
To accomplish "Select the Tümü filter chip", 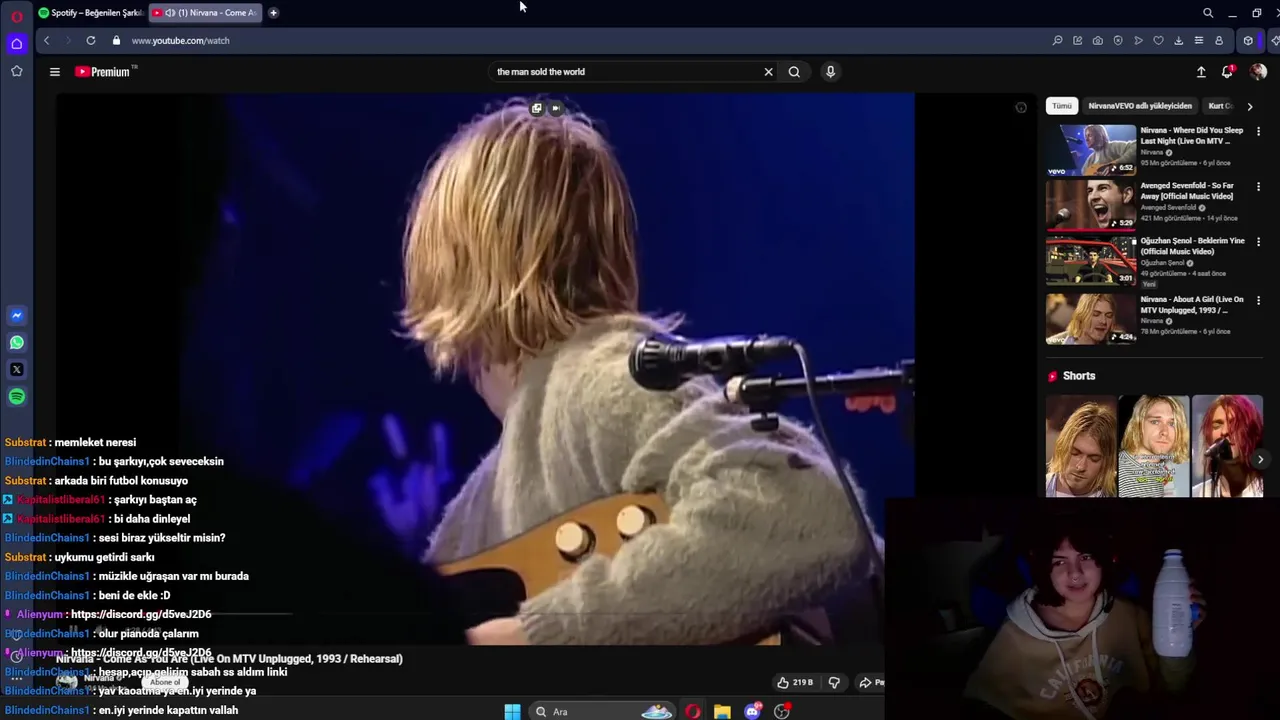I will (x=1062, y=106).
